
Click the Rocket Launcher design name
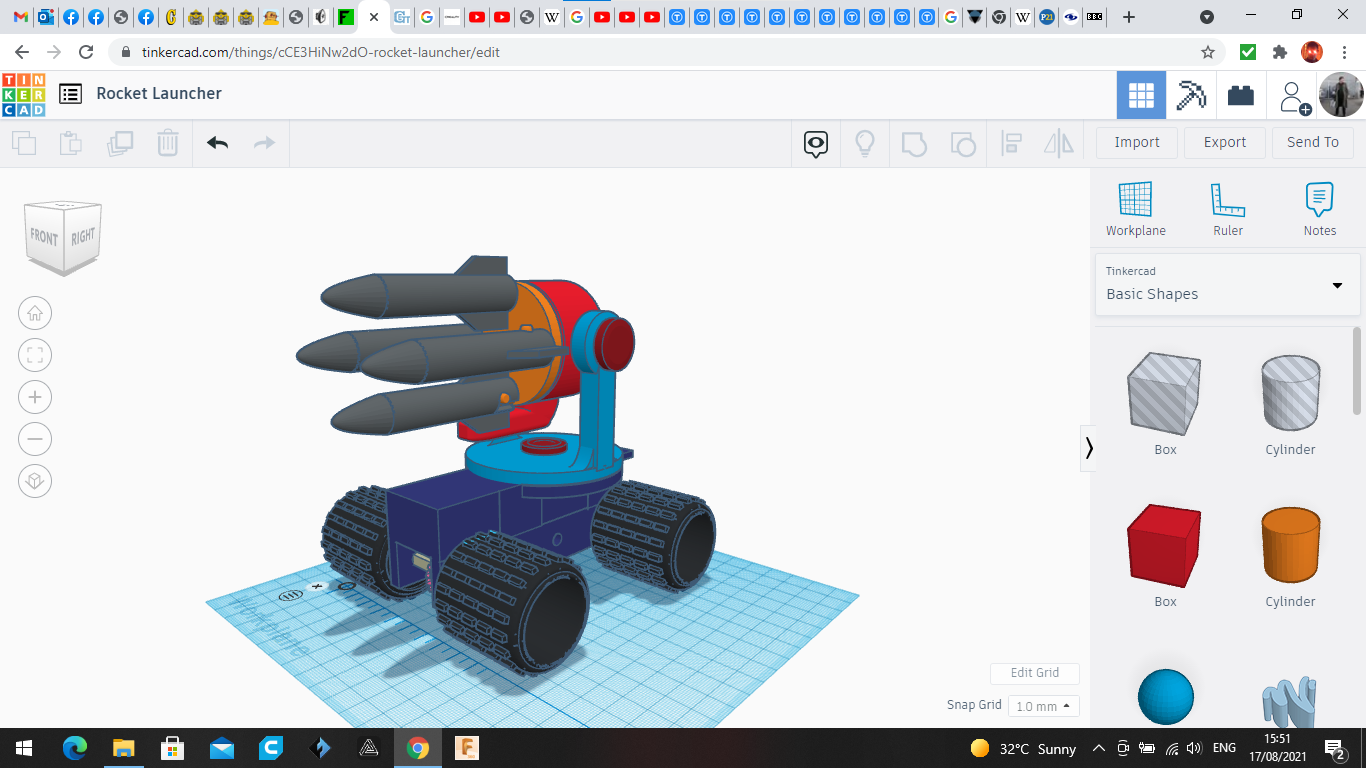159,93
